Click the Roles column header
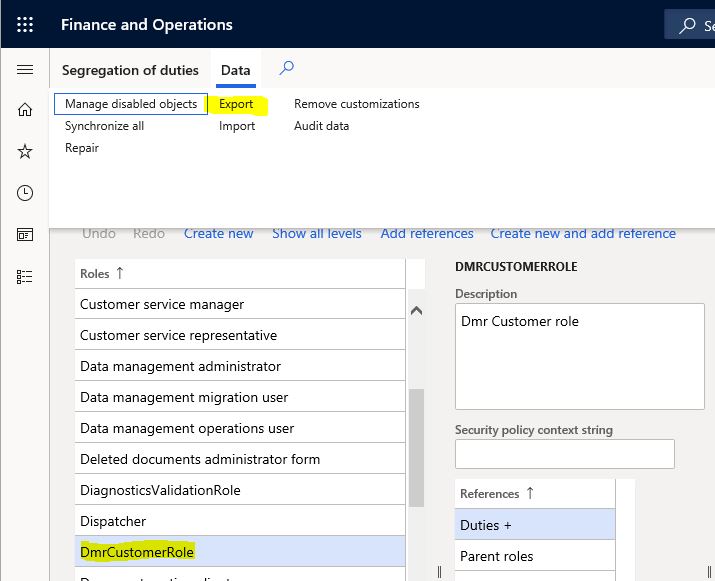This screenshot has width=715, height=581. (x=240, y=274)
